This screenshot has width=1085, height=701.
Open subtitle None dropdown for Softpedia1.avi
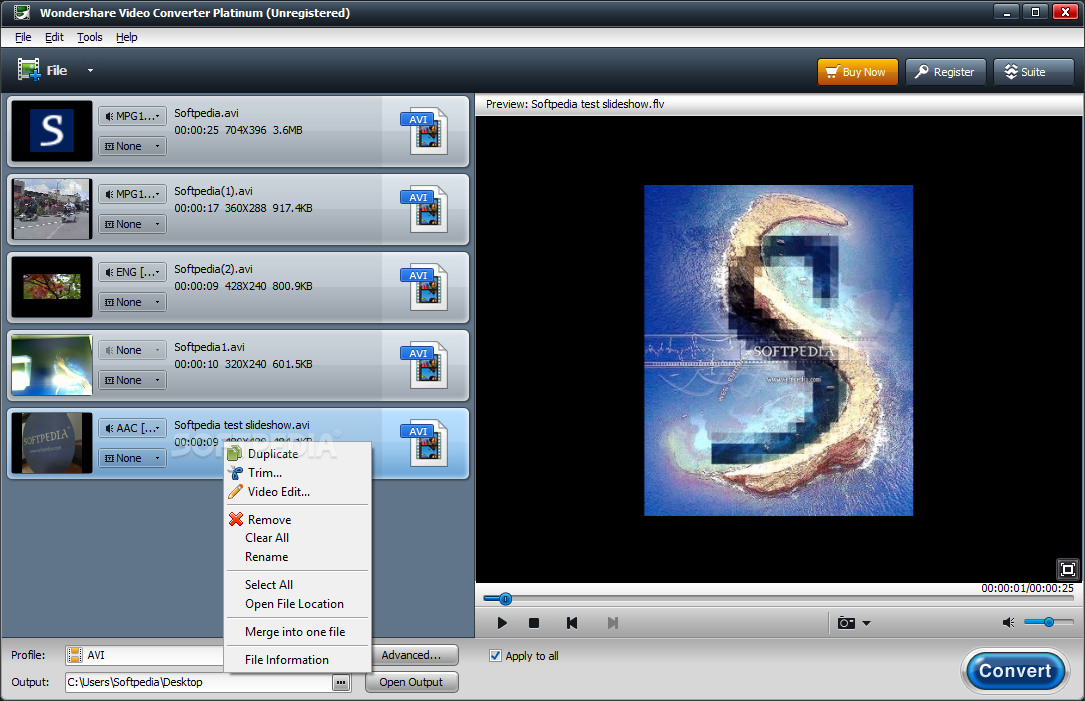(x=132, y=381)
